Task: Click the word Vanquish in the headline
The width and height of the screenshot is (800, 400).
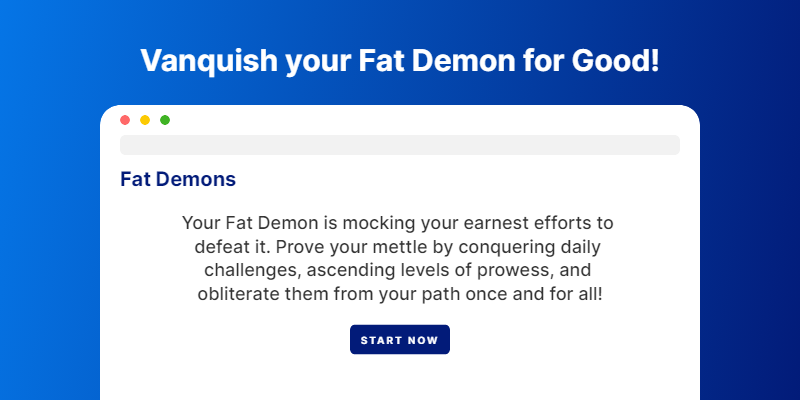Action: (209, 62)
